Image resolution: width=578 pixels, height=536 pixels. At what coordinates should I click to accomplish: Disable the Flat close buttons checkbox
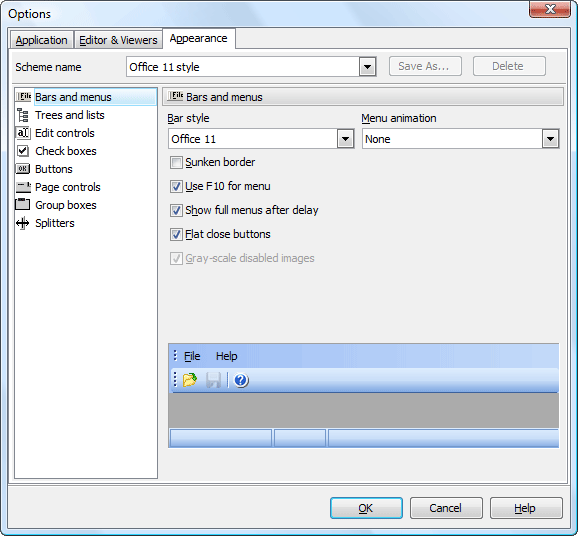[176, 234]
